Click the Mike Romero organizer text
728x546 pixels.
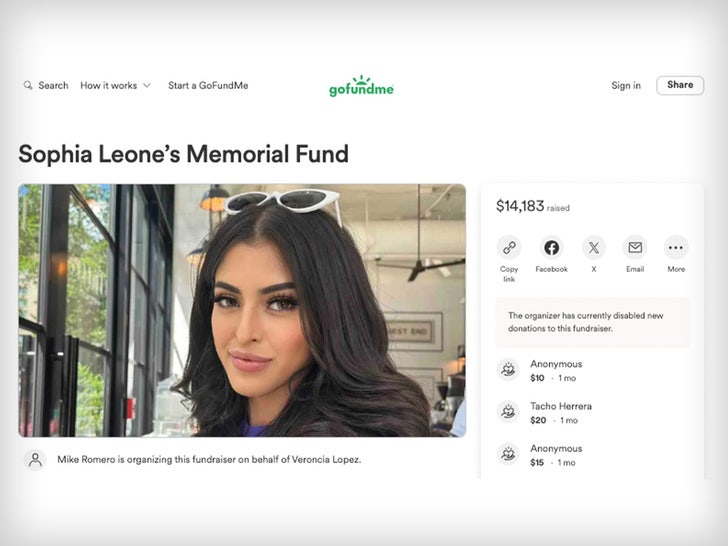(209, 460)
